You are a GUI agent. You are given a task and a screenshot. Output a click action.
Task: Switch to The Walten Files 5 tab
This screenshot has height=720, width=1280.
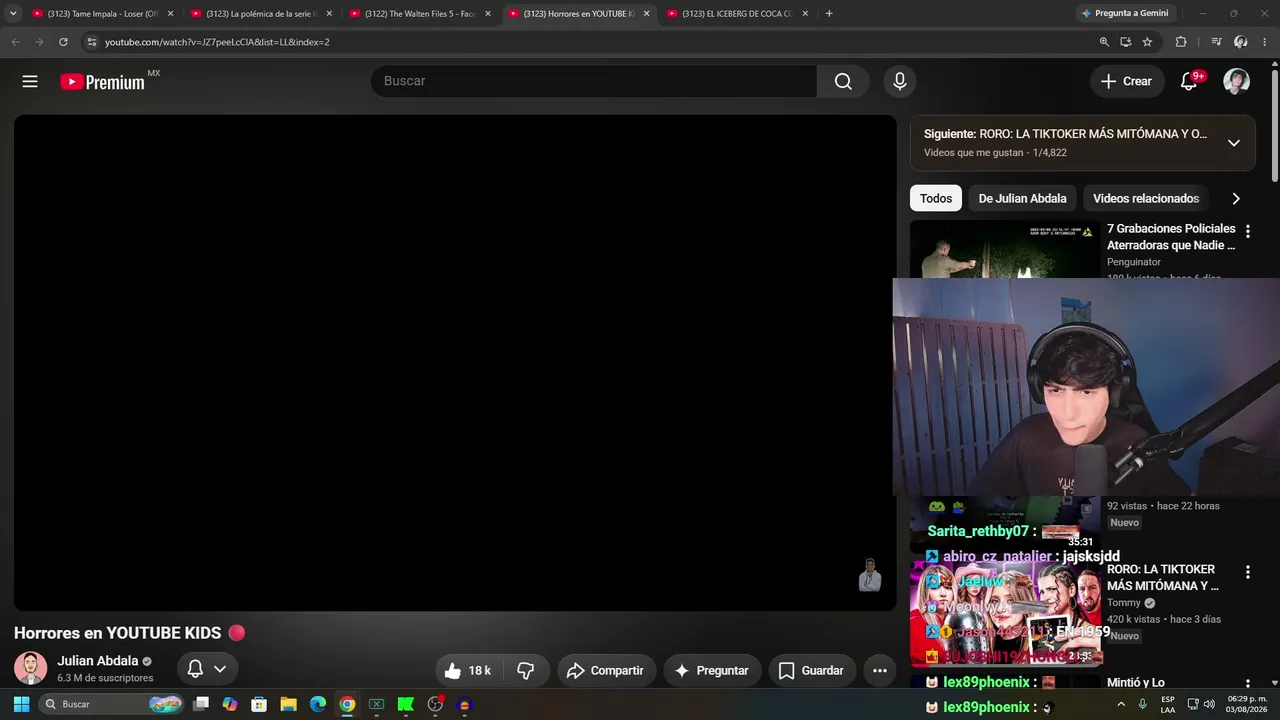click(x=421, y=14)
